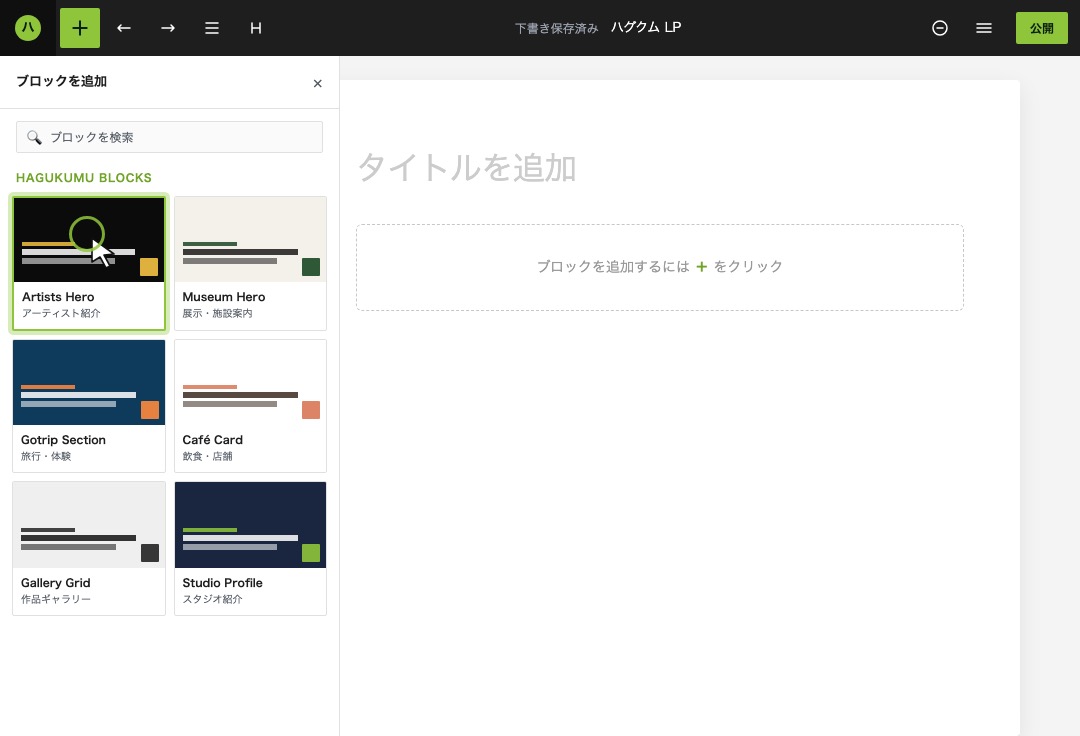Click the 作品ギャラリー caption text
This screenshot has width=1080, height=736.
point(56,599)
